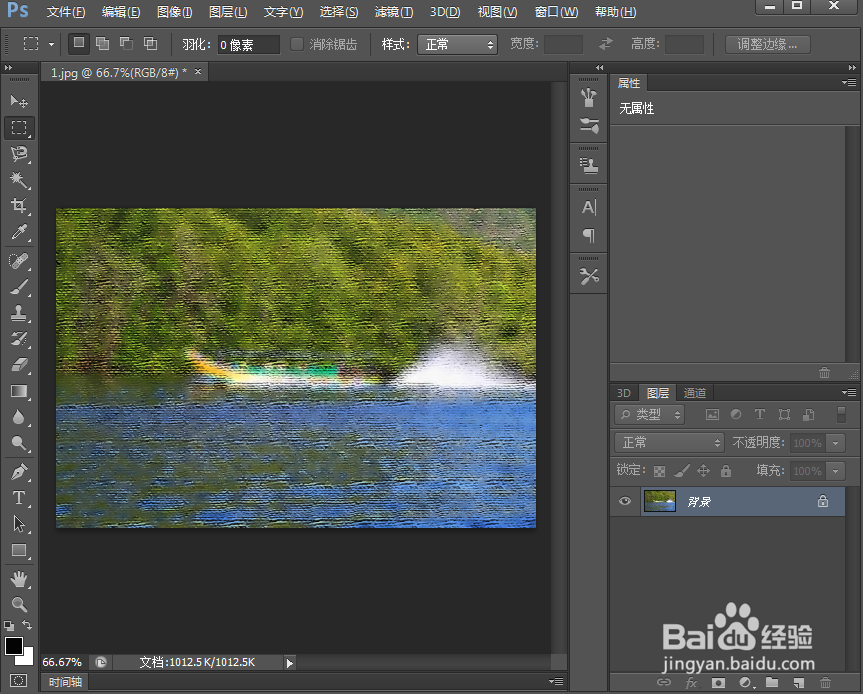
Task: Add a layer mask
Action: tap(718, 682)
